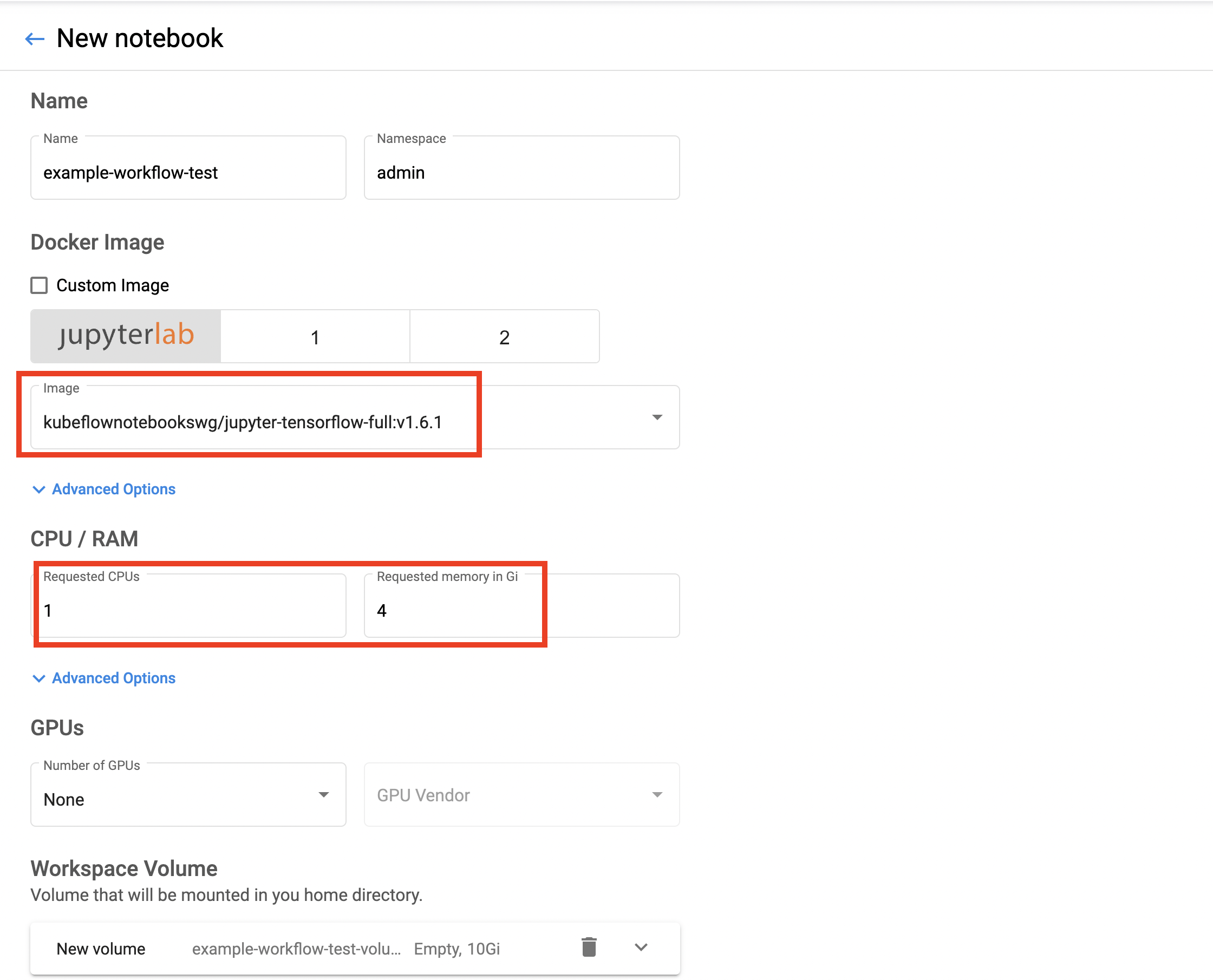The image size is (1213, 980).
Task: Expand Advanced Options under CPU / RAM
Action: pos(114,678)
